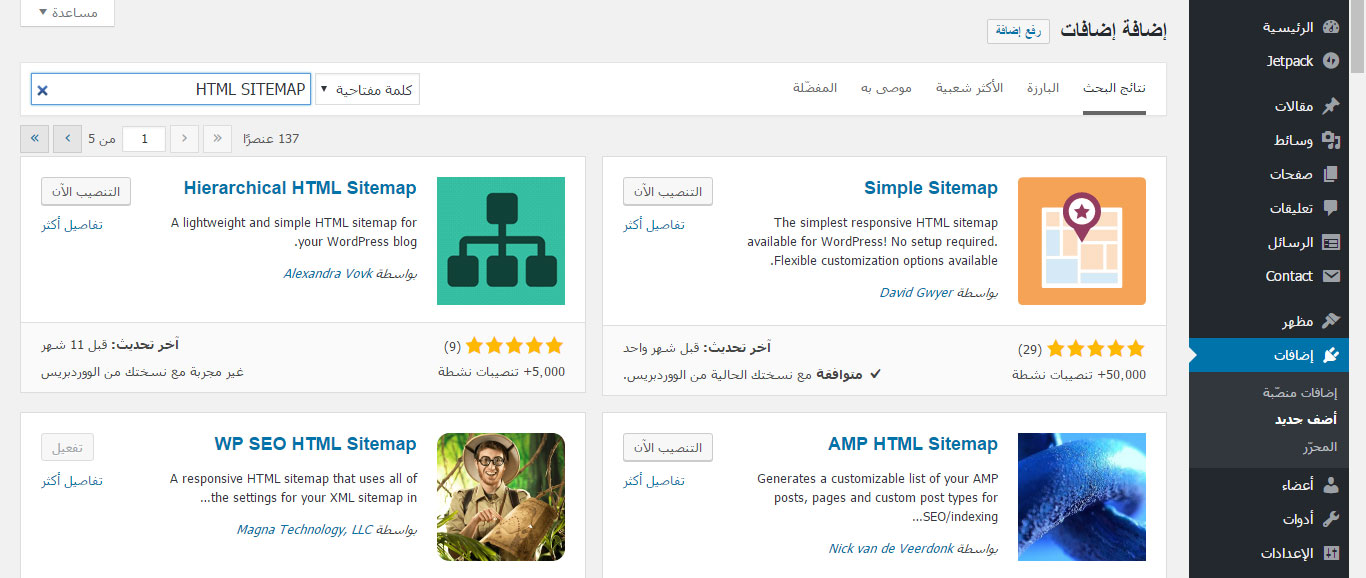
Task: Click the وسائط media icon
Action: pos(1330,140)
